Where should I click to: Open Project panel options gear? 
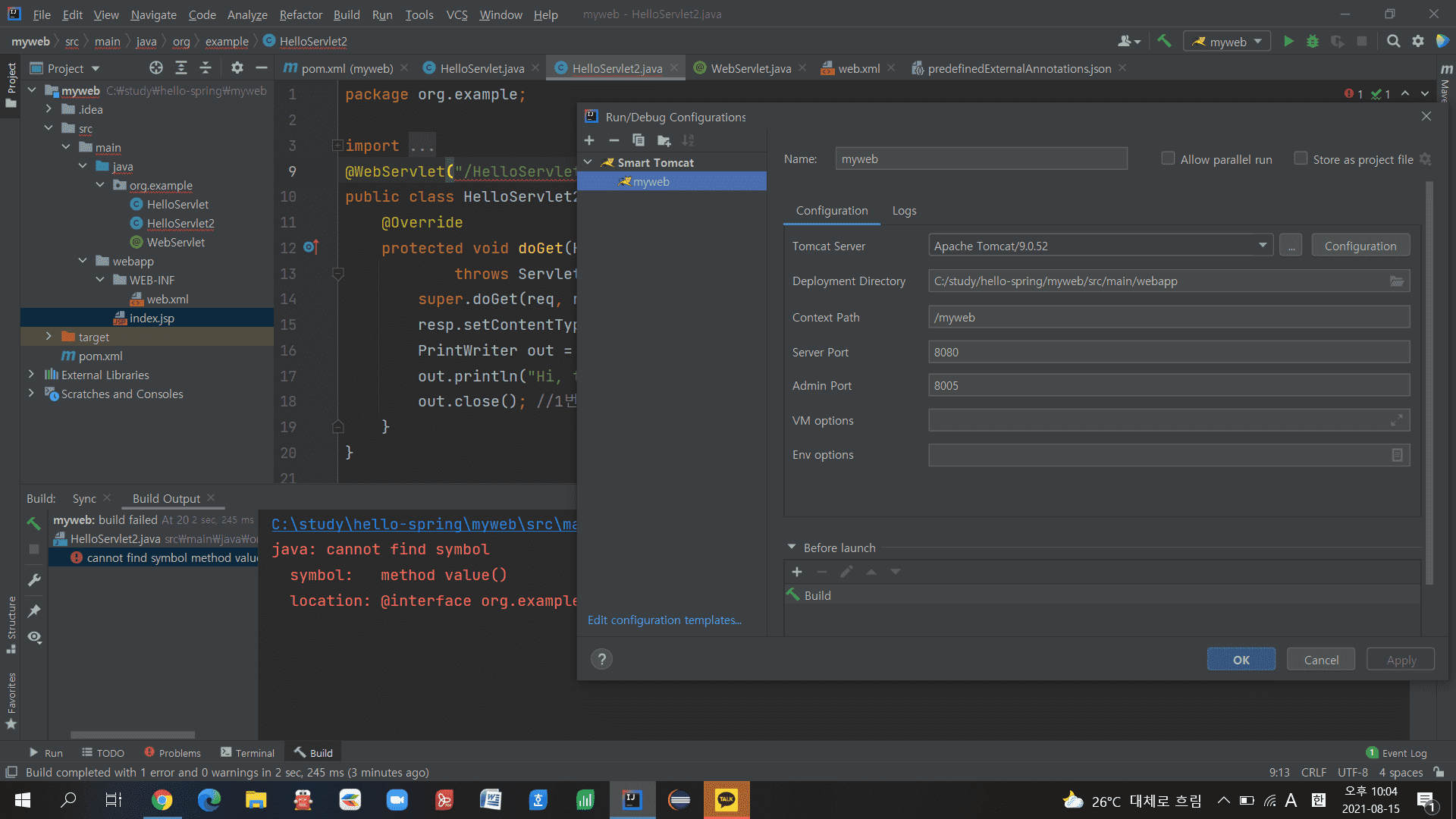click(x=237, y=68)
